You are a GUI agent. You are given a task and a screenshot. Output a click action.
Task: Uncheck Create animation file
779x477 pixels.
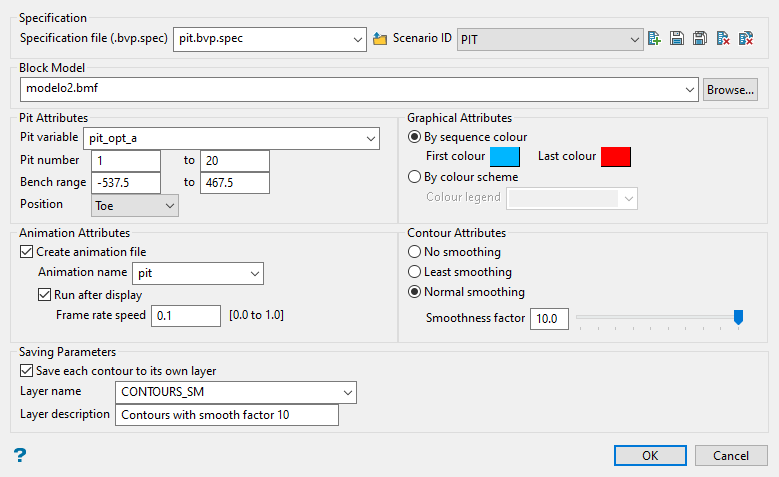point(26,252)
